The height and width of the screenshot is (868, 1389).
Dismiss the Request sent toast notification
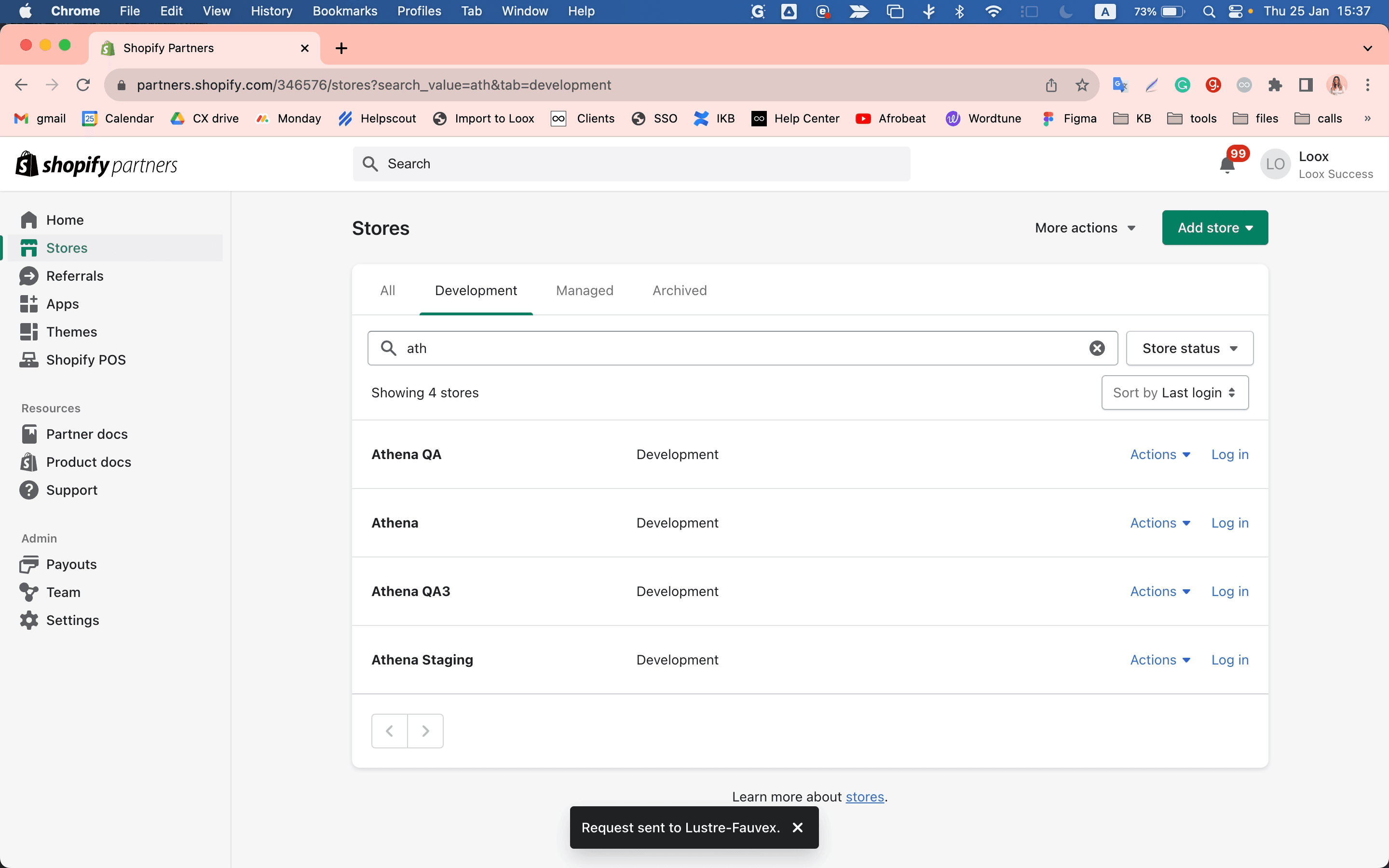(797, 827)
